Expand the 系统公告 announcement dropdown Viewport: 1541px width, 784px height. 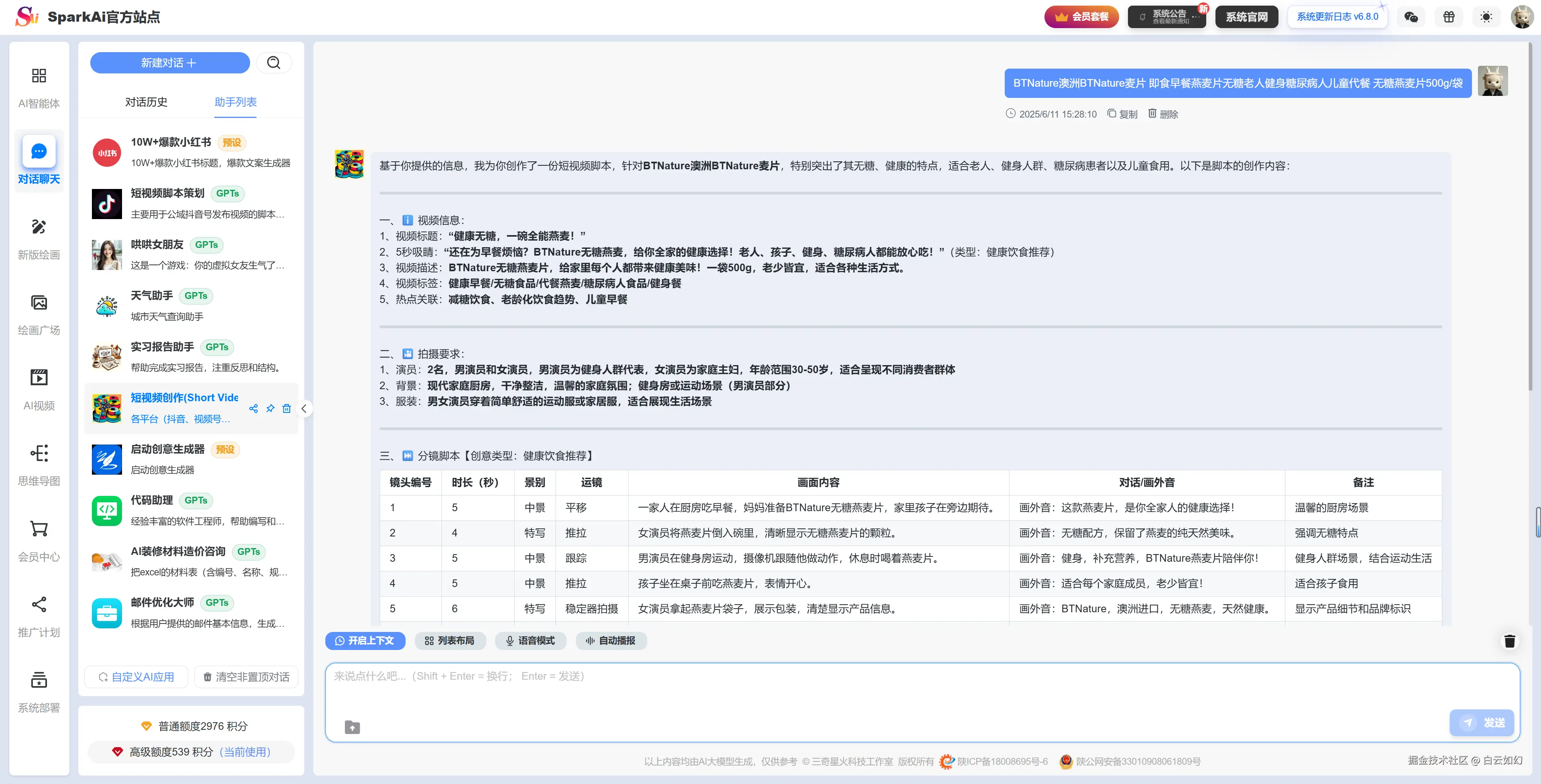point(1166,17)
